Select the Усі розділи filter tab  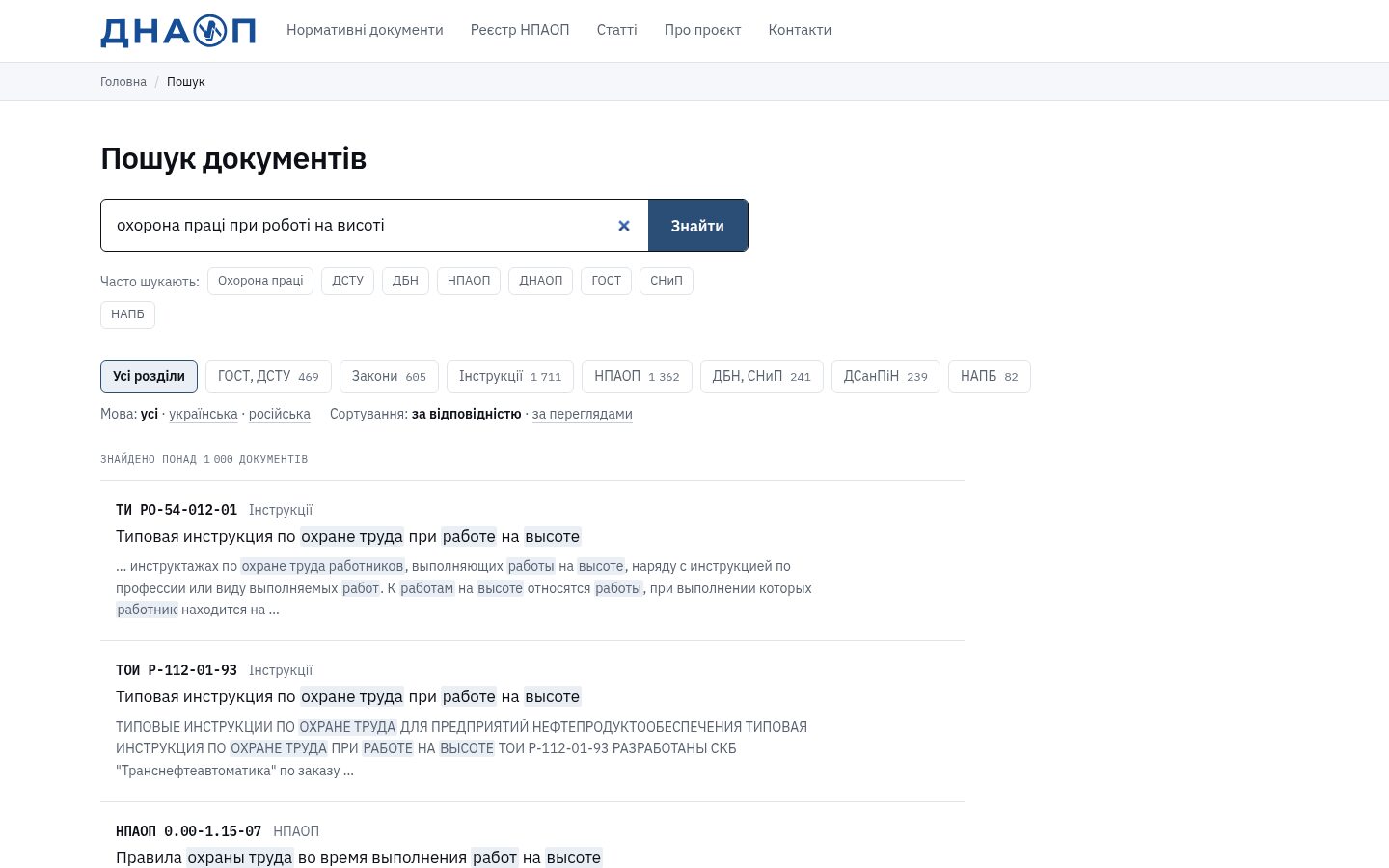click(149, 376)
